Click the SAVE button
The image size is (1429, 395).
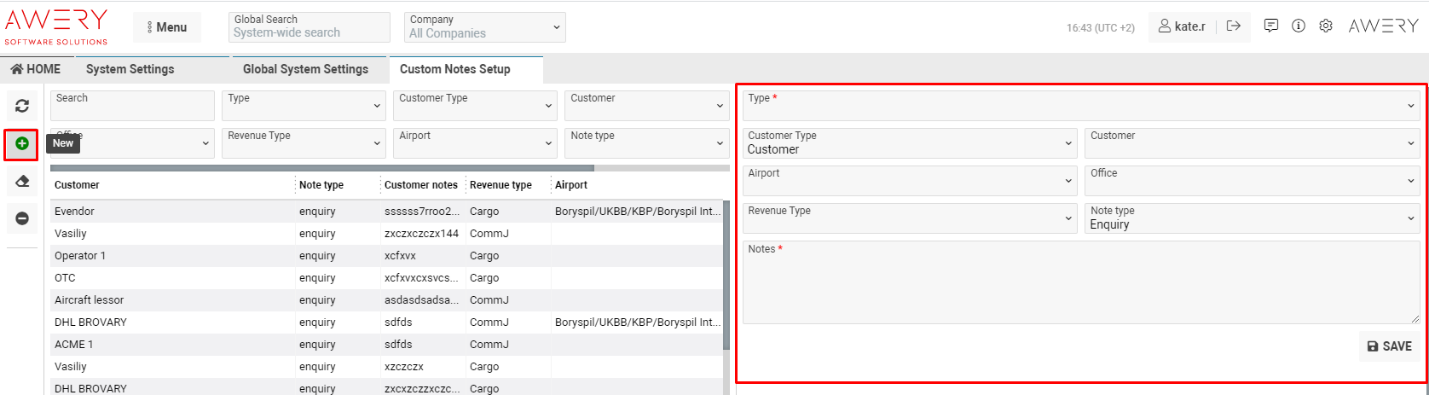point(1389,346)
